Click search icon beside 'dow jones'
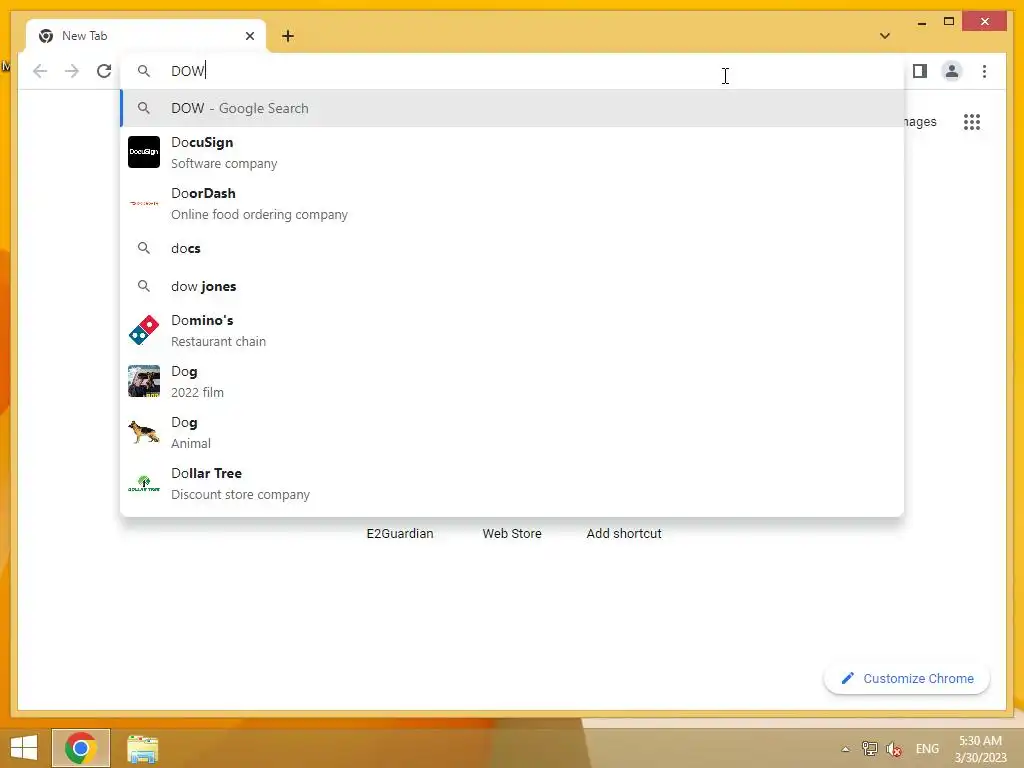 (144, 286)
